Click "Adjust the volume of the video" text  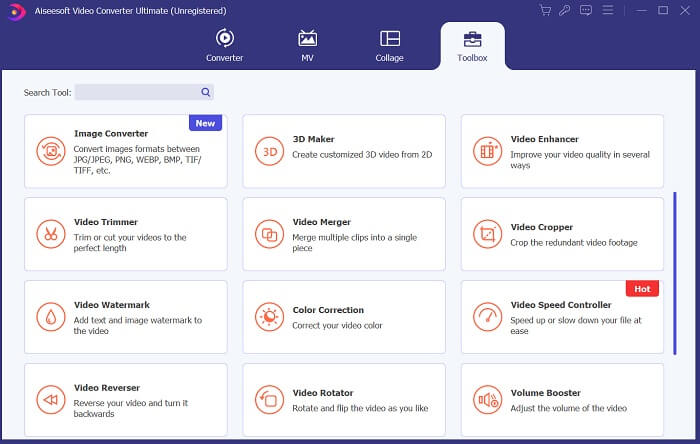tap(568, 408)
